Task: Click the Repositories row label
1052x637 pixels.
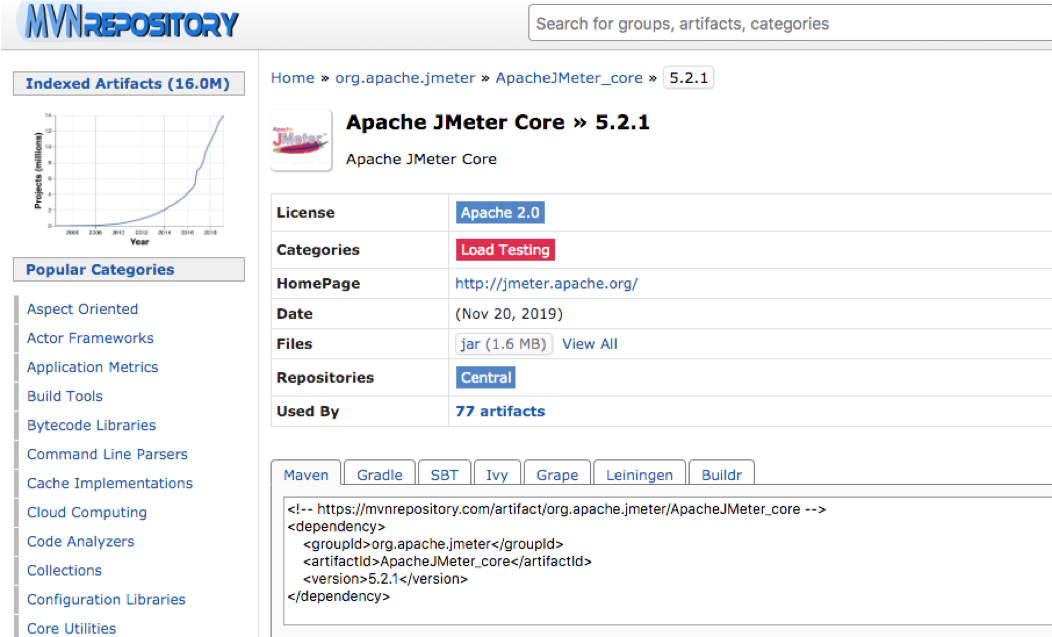Action: tap(325, 377)
